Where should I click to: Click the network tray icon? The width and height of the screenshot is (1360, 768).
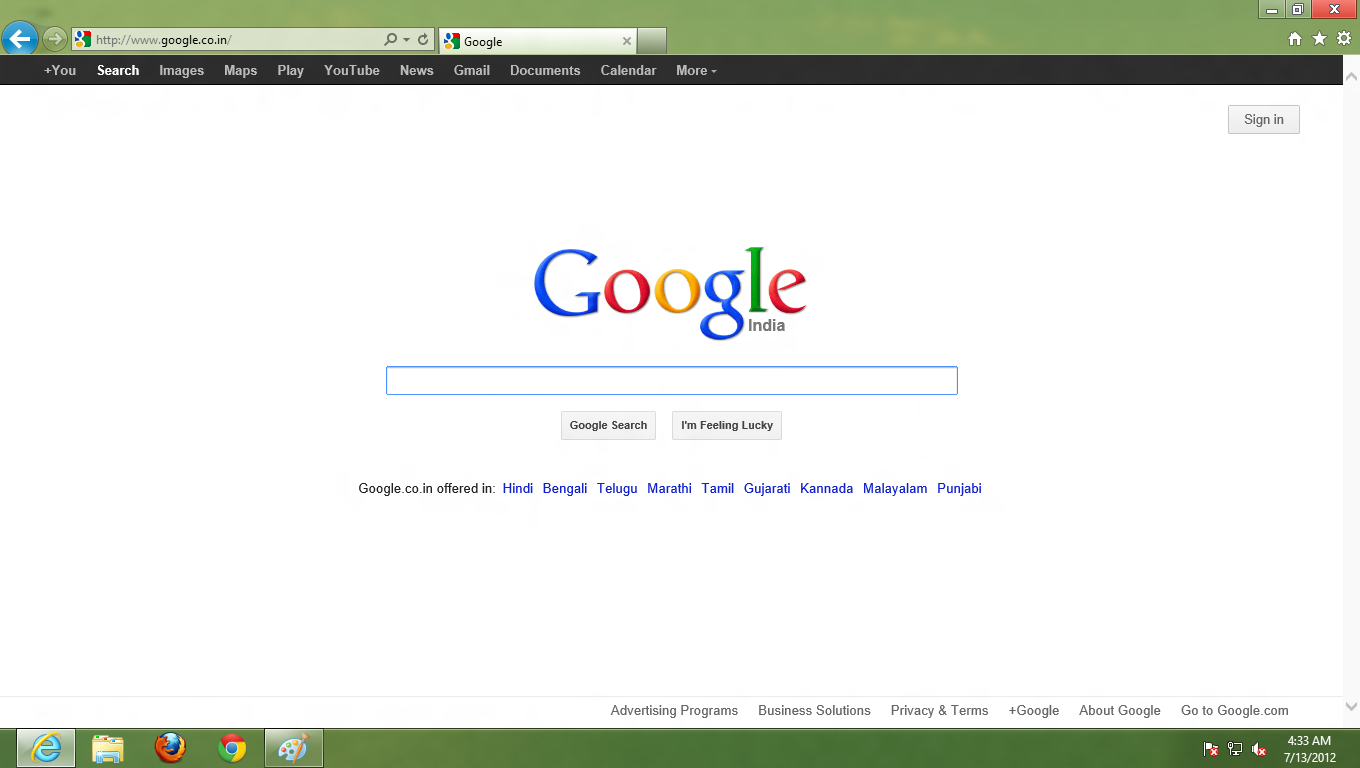[1235, 749]
